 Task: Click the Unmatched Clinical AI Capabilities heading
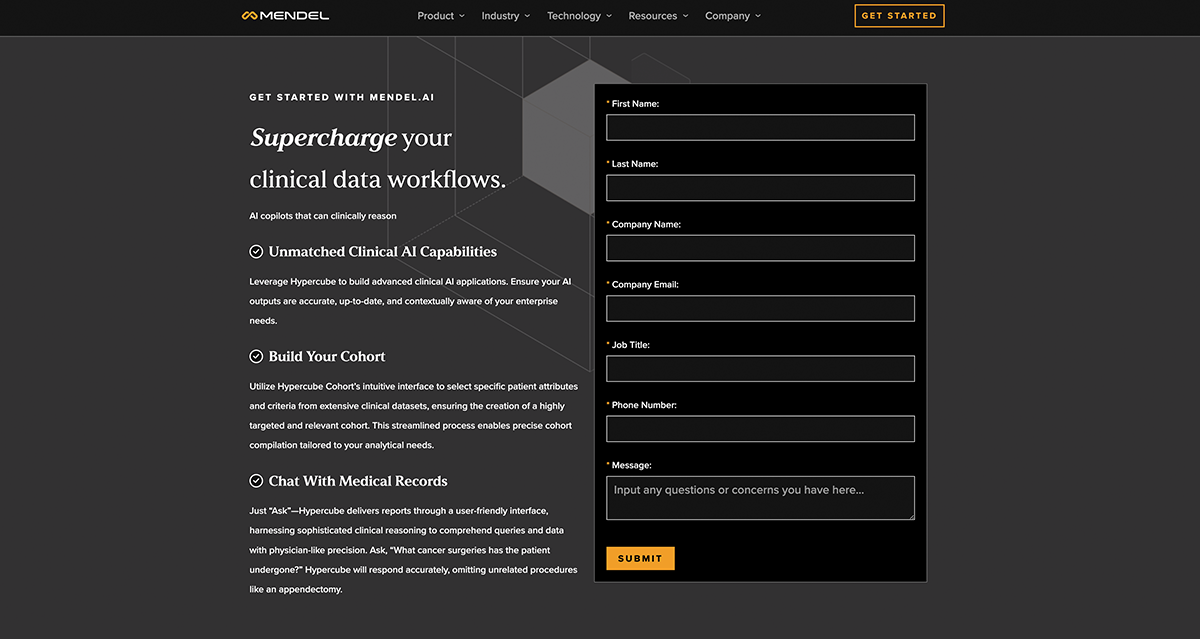click(x=382, y=252)
